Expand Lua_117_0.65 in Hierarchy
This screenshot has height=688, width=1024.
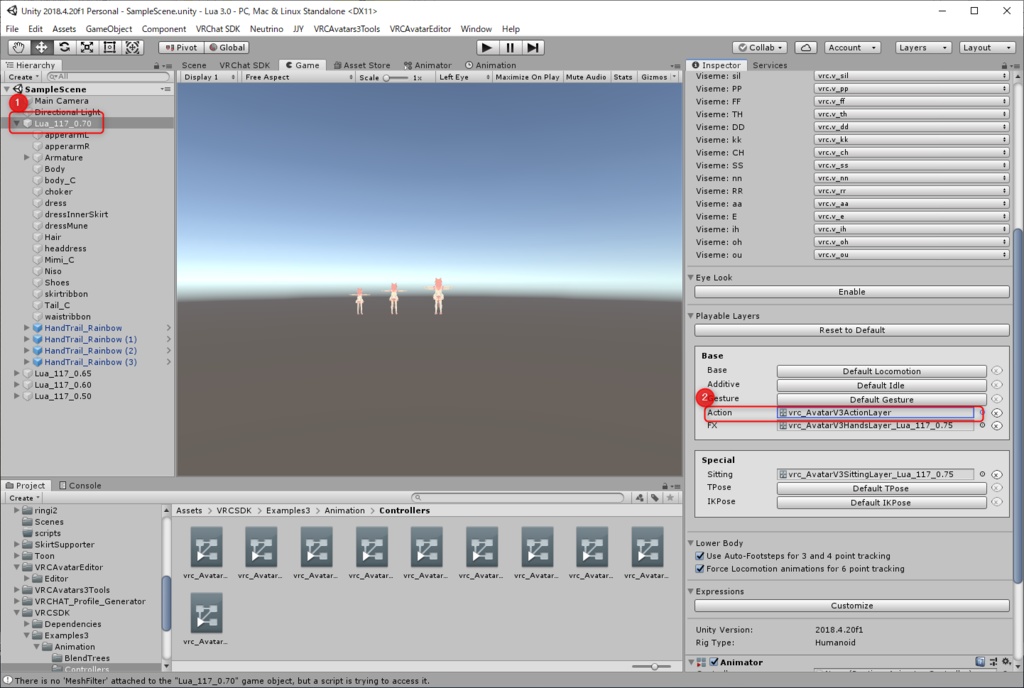(x=16, y=373)
